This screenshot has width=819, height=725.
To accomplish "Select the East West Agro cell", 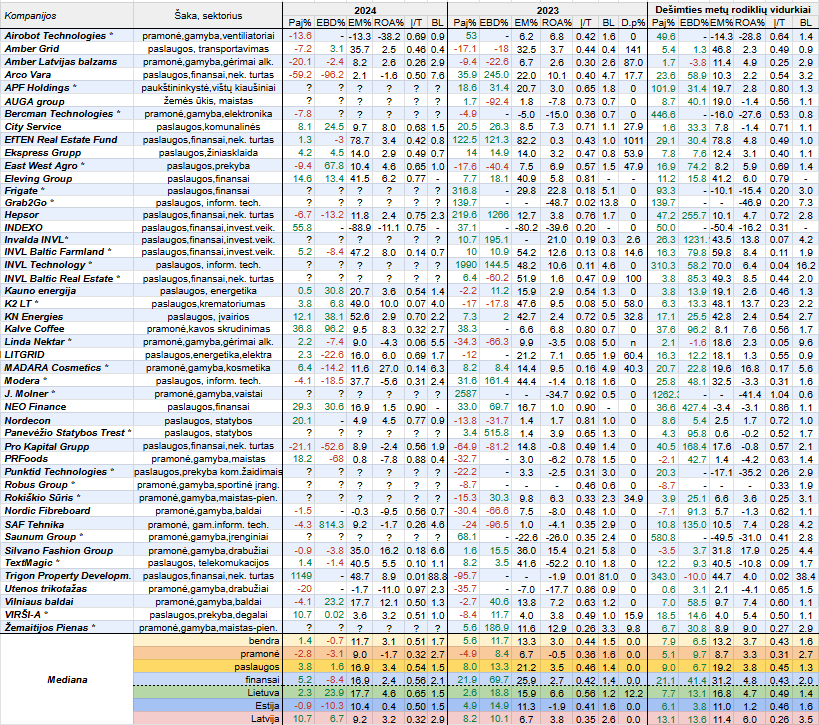I will coord(41,166).
